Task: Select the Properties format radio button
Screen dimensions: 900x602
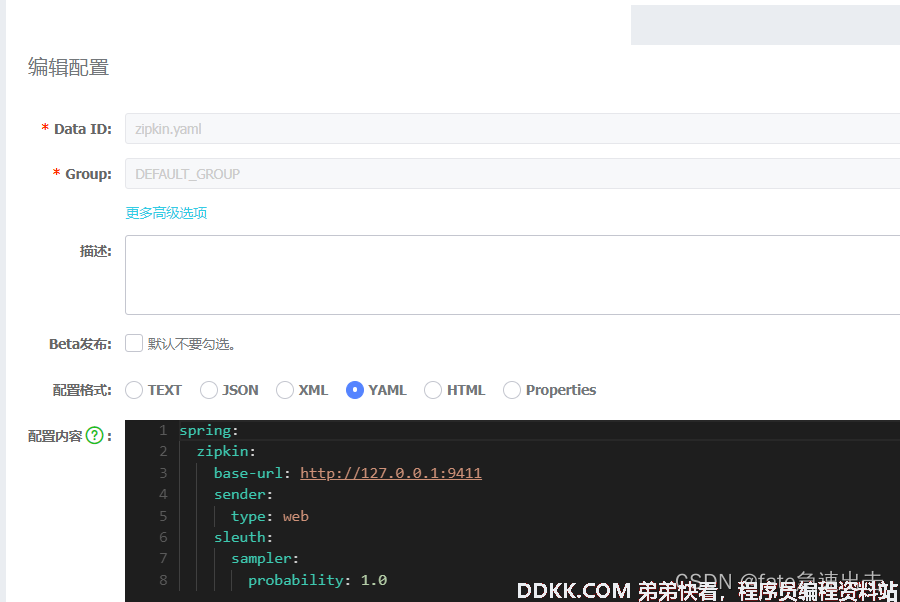Action: pos(511,390)
